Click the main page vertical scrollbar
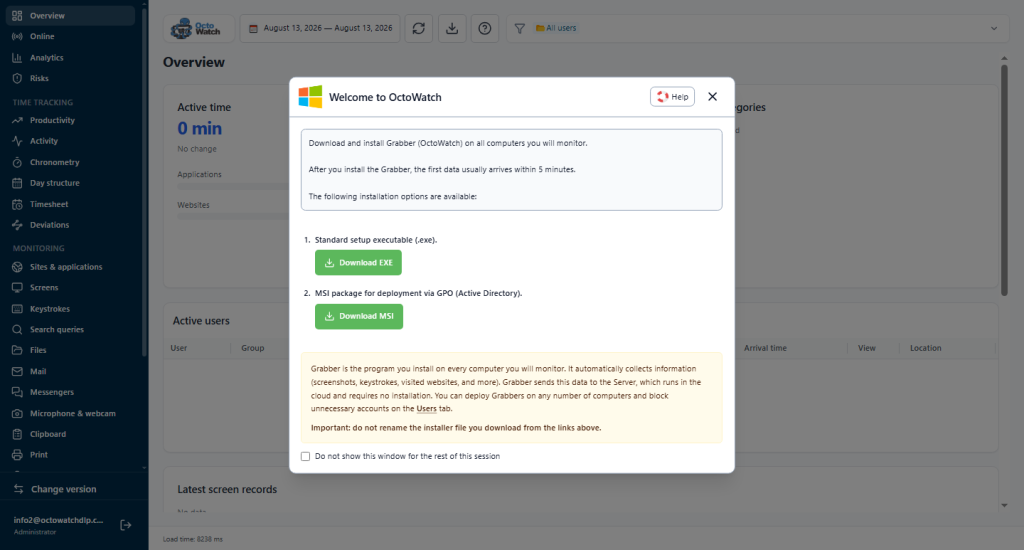This screenshot has width=1024, height=550. [1004, 180]
